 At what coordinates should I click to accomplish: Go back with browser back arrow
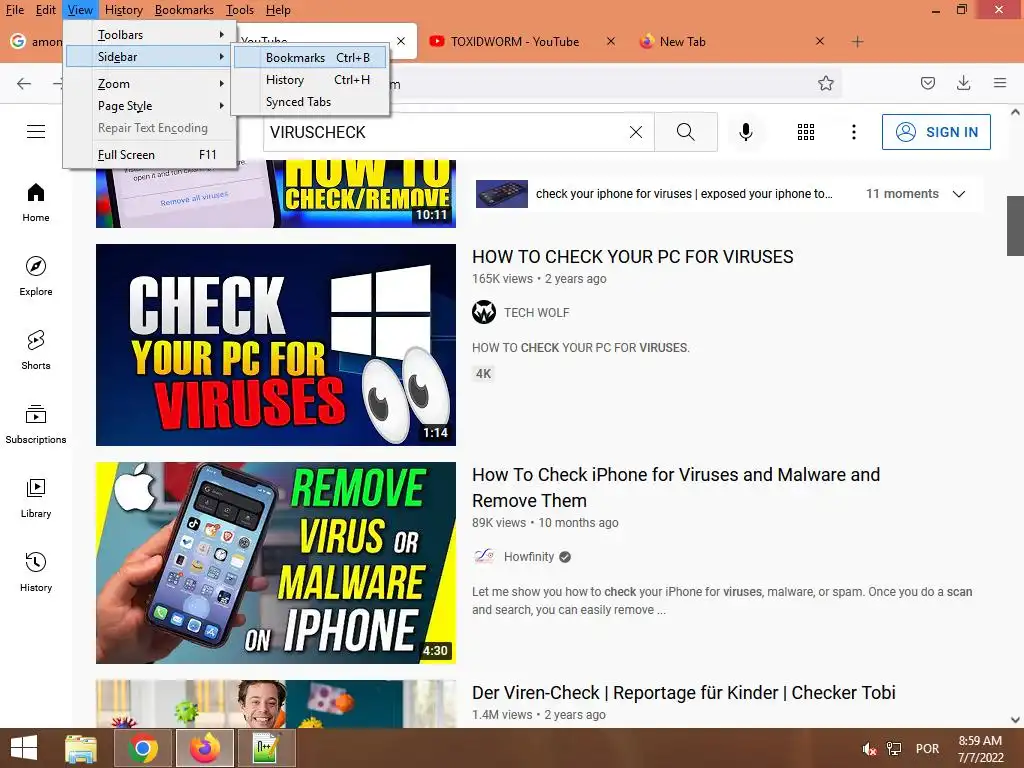(24, 83)
